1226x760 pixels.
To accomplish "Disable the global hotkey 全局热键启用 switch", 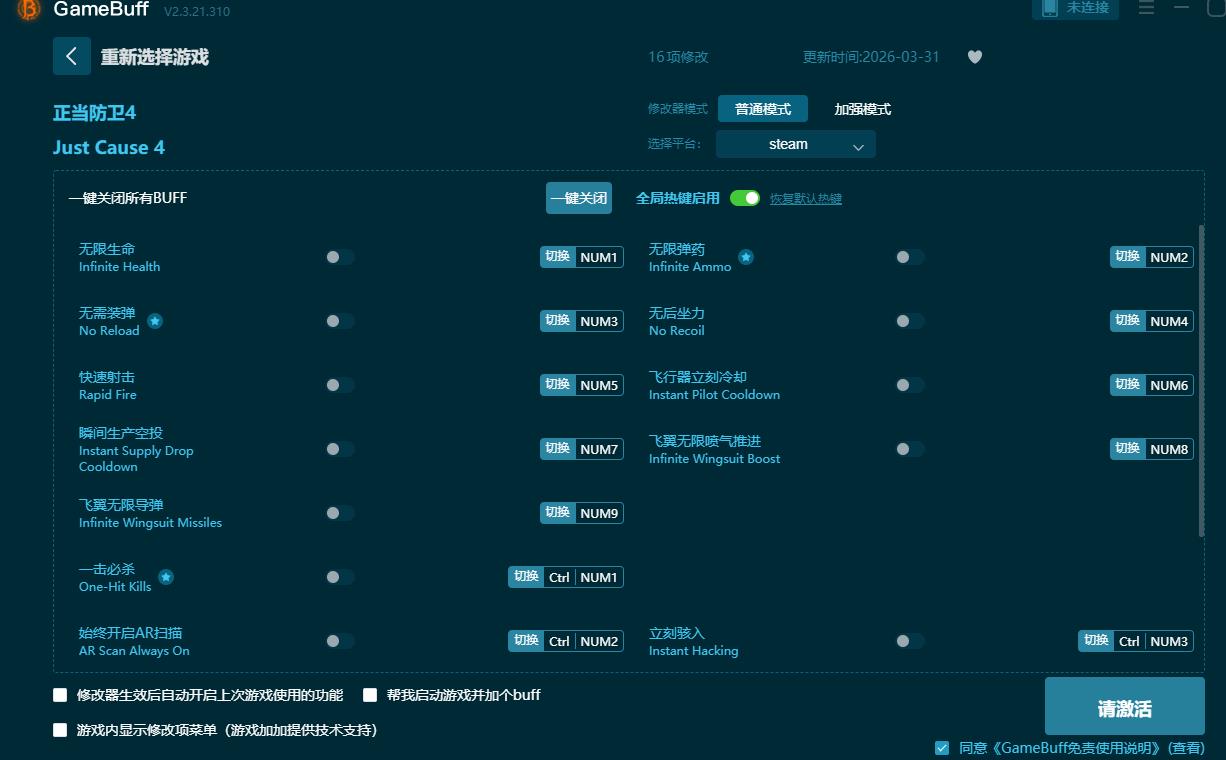I will click(745, 198).
